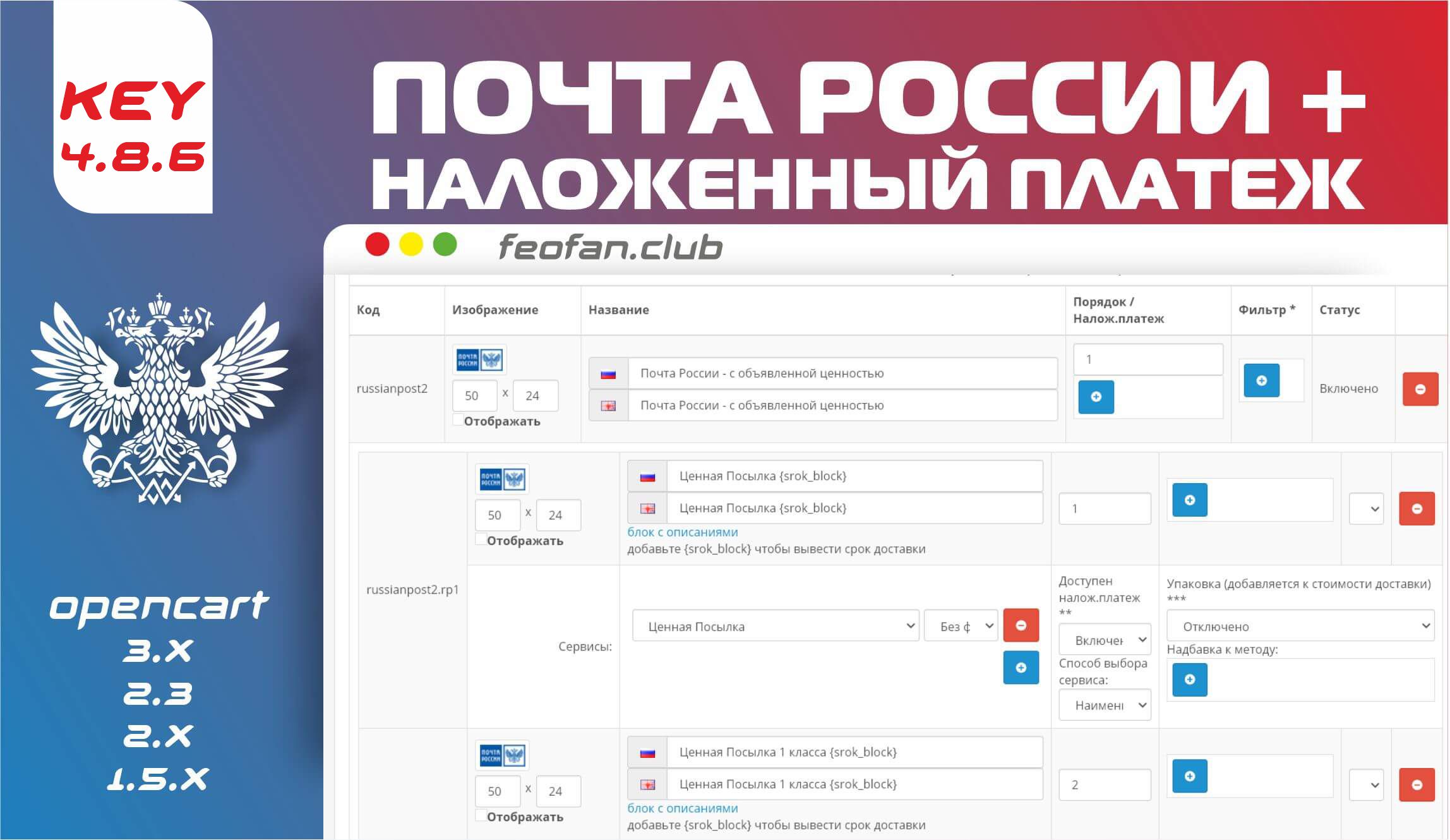This screenshot has width=1450, height=840.
Task: Click the green window dot
Action: pyautogui.click(x=445, y=244)
